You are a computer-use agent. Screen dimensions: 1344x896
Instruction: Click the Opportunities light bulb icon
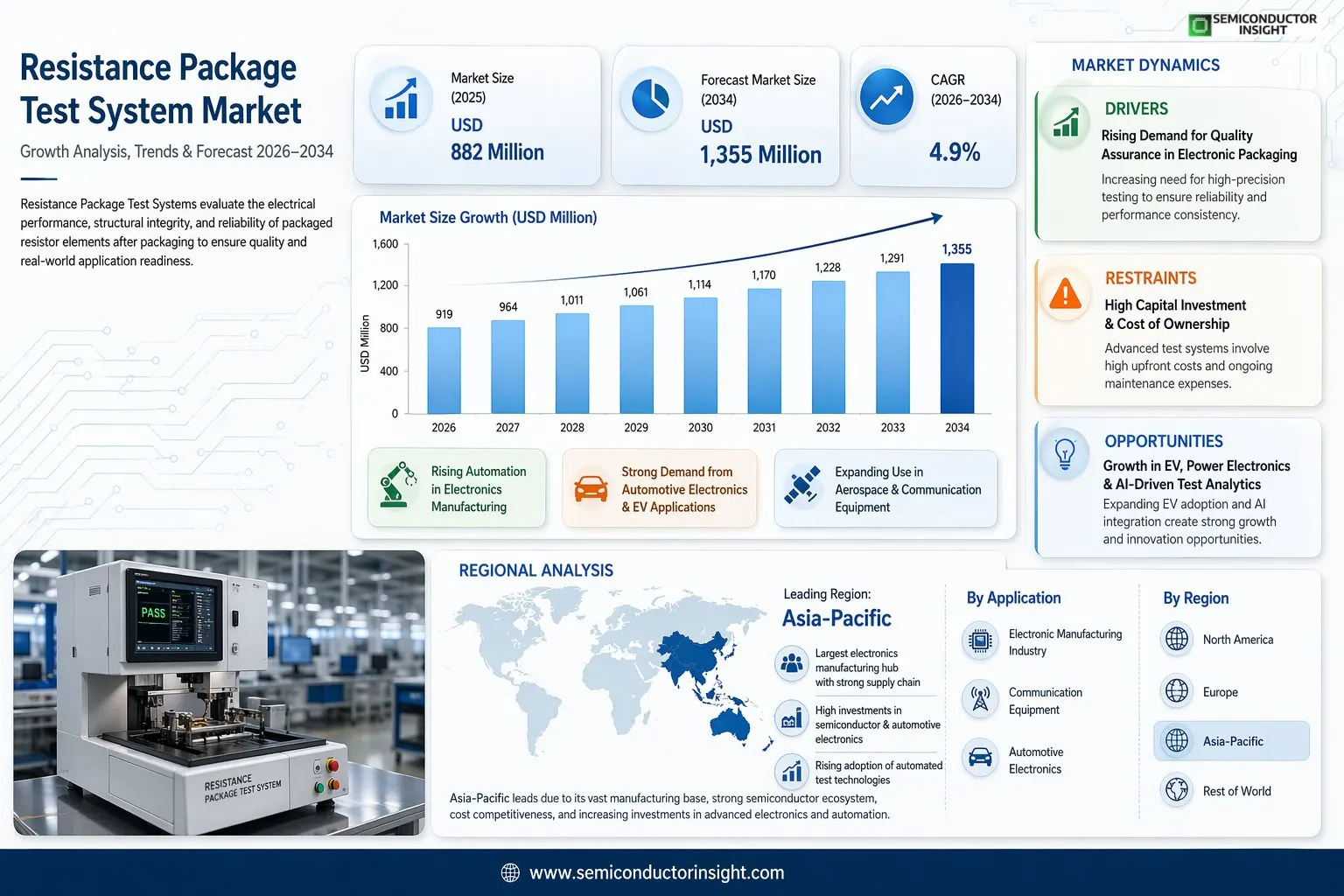coord(1065,454)
